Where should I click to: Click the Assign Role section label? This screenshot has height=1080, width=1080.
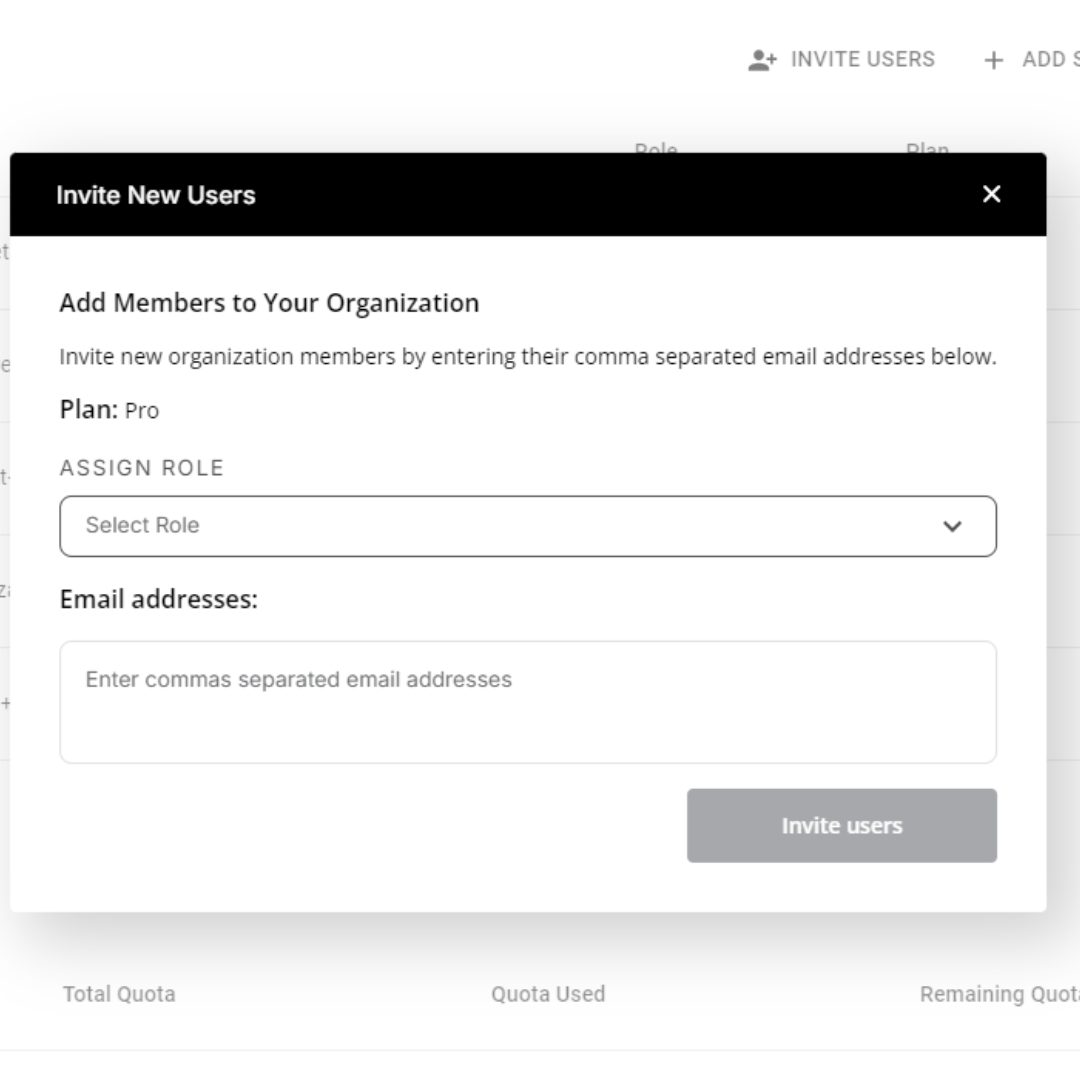141,467
